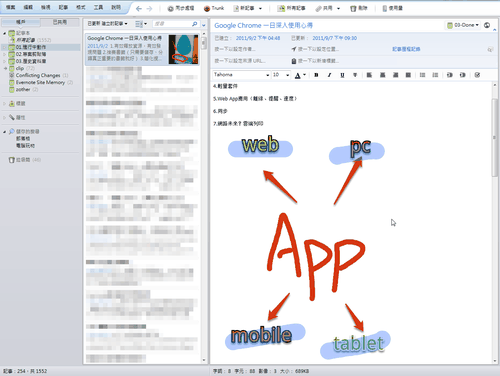
Task: Apply italic formatting
Action: click(329, 75)
